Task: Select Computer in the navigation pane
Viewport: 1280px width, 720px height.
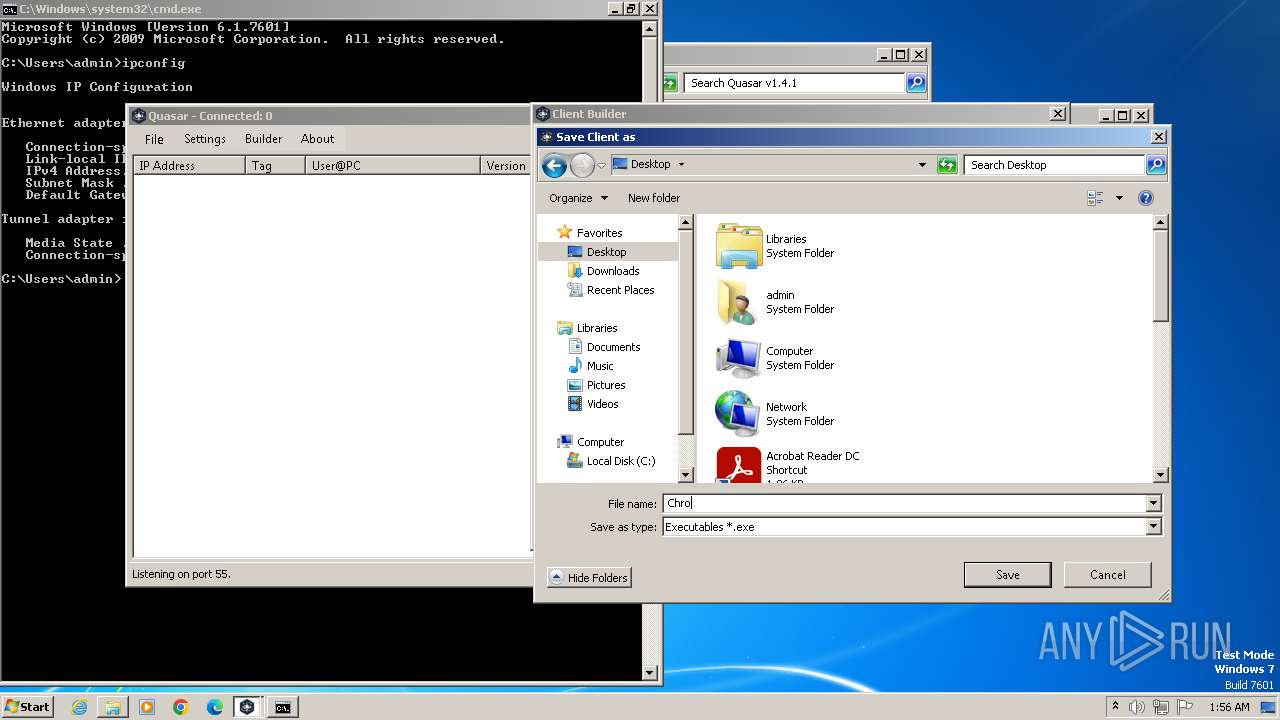Action: (x=600, y=442)
